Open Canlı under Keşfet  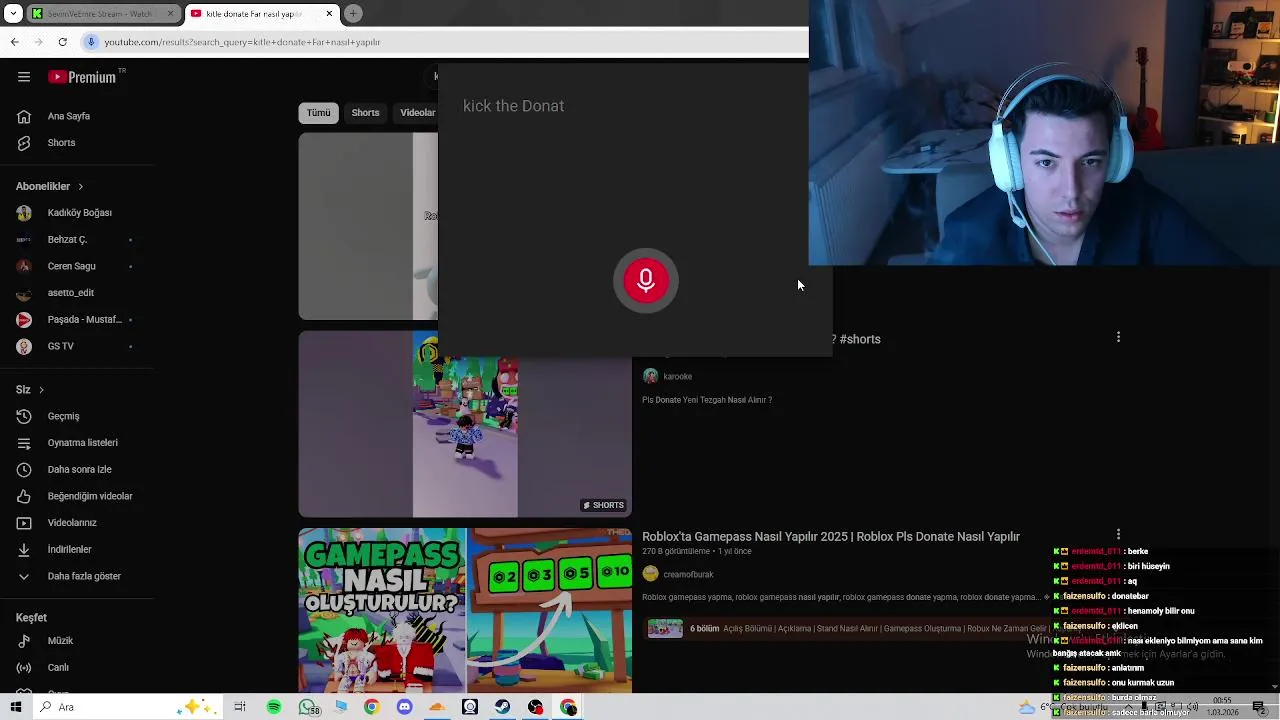[76, 667]
